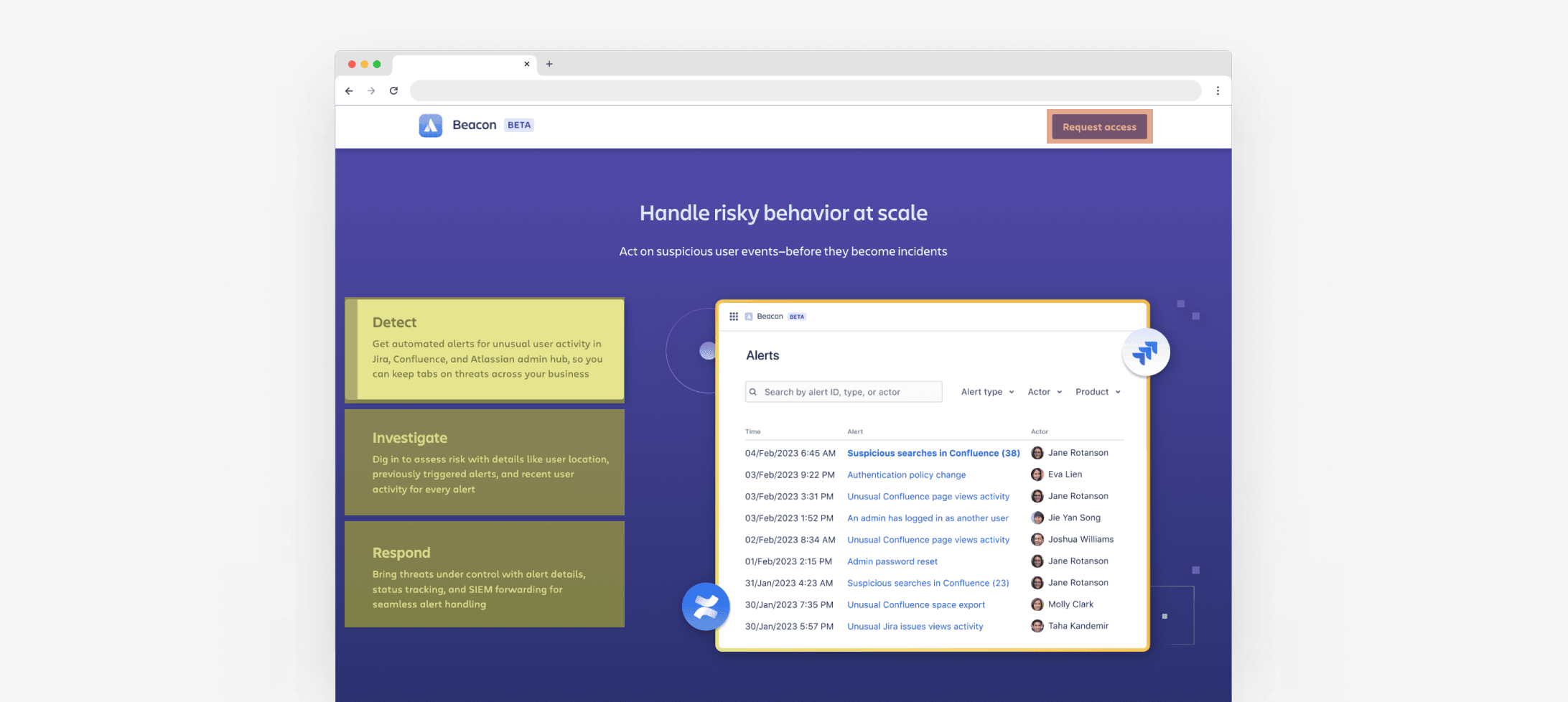
Task: Click the browser forward arrow
Action: (371, 90)
